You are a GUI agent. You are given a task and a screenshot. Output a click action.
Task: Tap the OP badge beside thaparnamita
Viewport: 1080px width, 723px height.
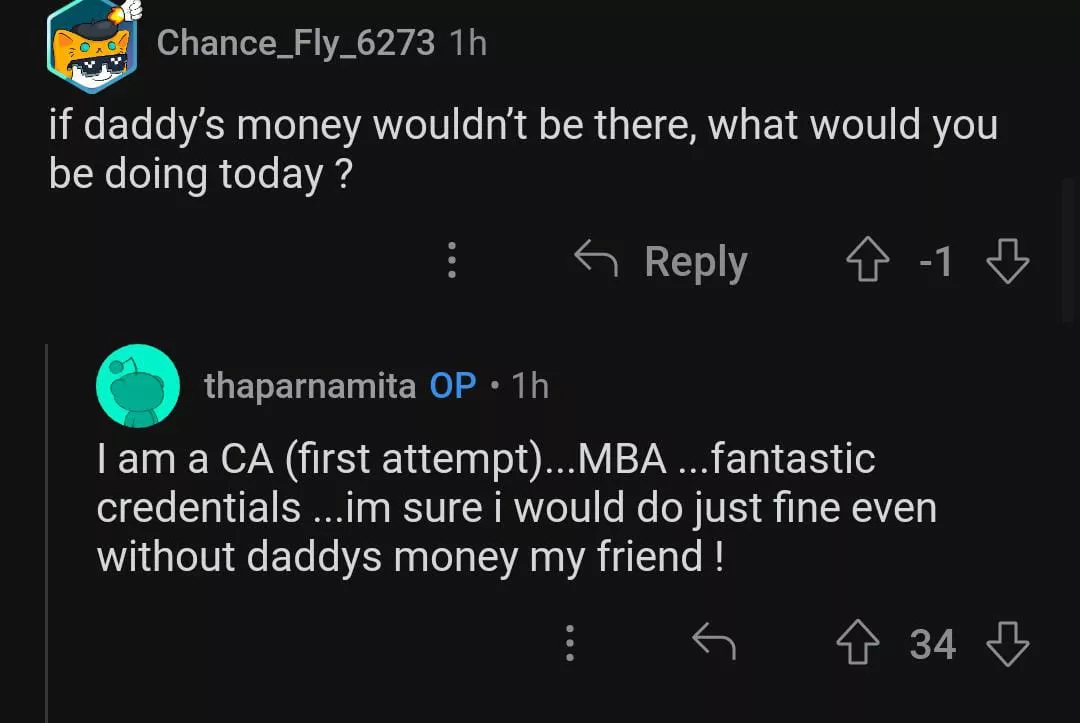tap(453, 386)
